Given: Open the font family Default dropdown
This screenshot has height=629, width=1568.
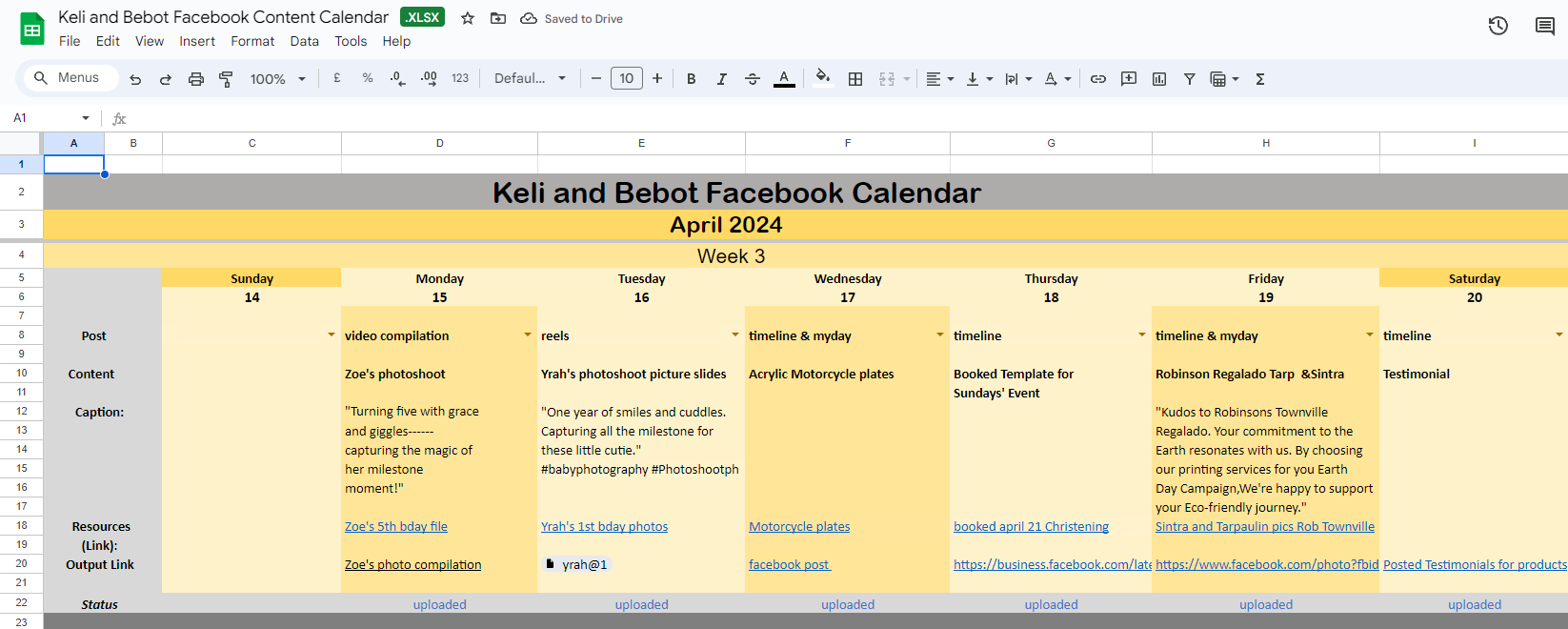Looking at the screenshot, I should 530,78.
